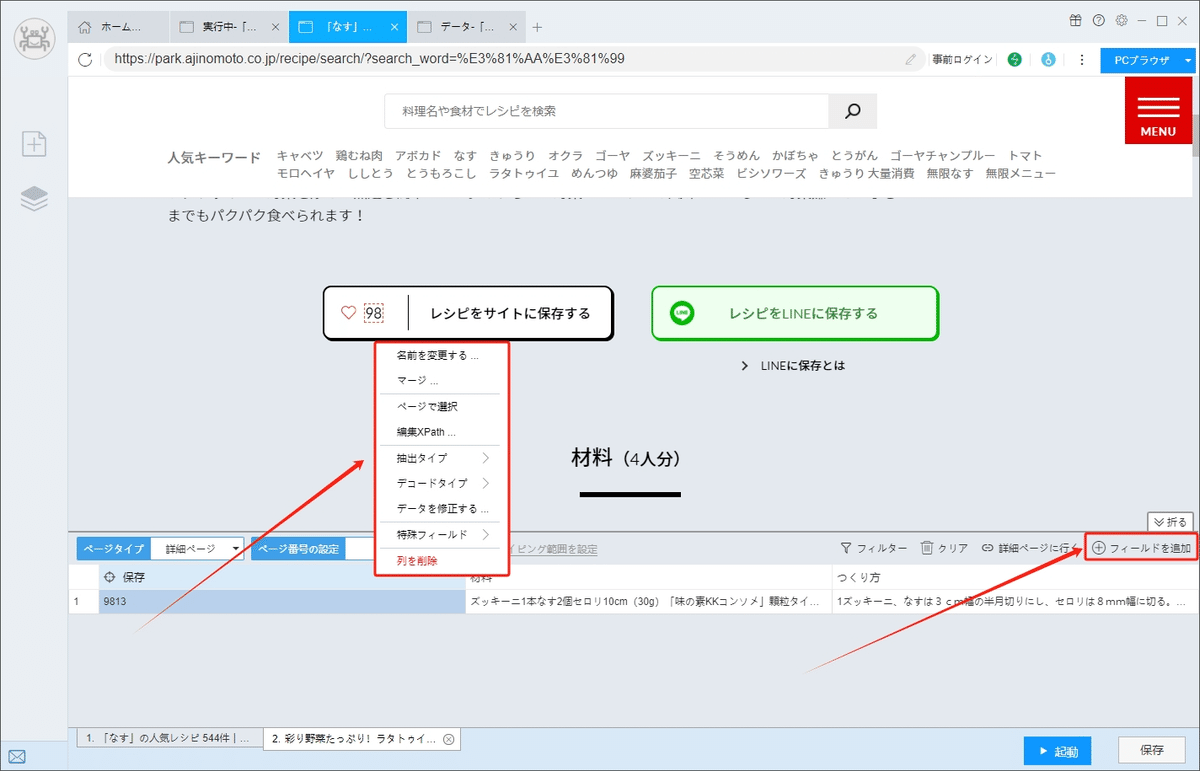The height and width of the screenshot is (771, 1200).
Task: Click 事前ログイン pre-login button
Action: coord(962,60)
